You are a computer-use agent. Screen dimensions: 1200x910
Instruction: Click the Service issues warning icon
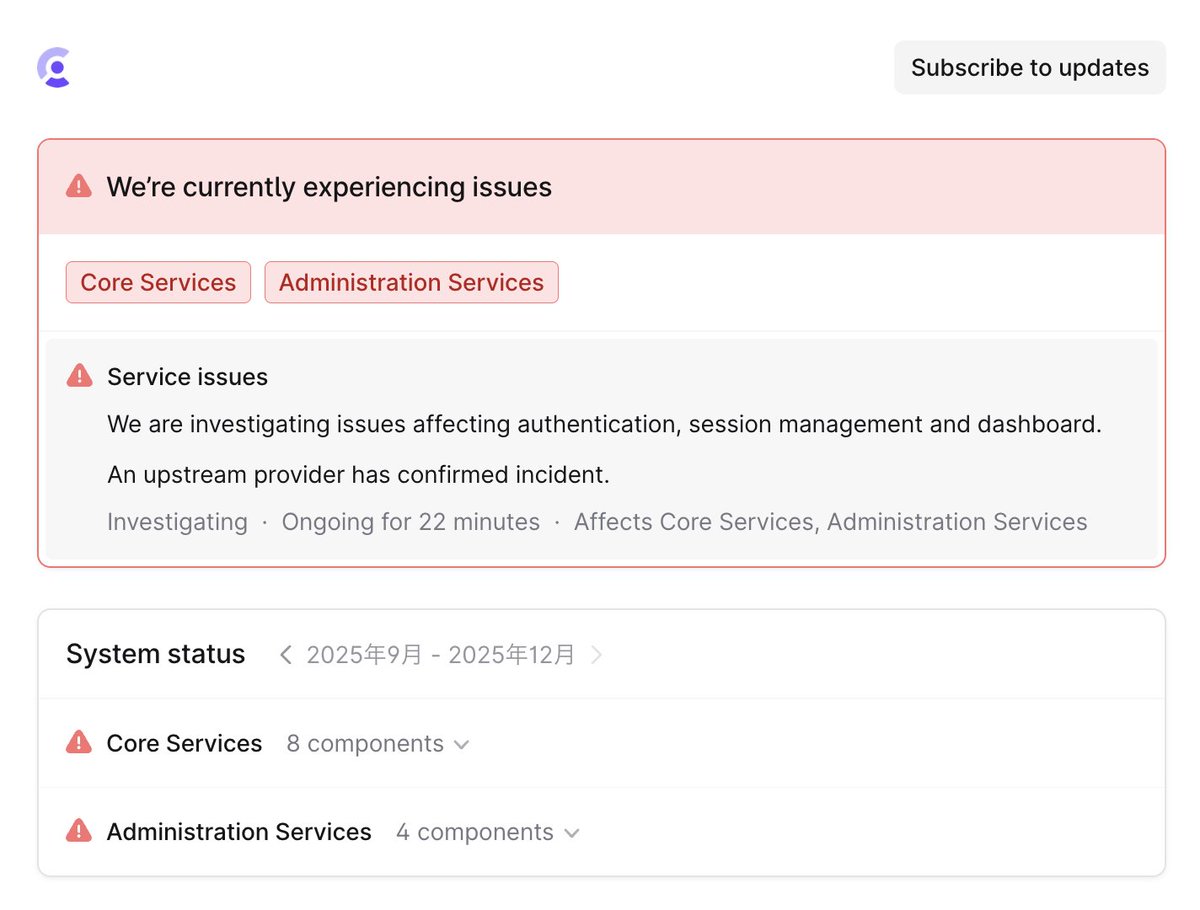coord(79,376)
